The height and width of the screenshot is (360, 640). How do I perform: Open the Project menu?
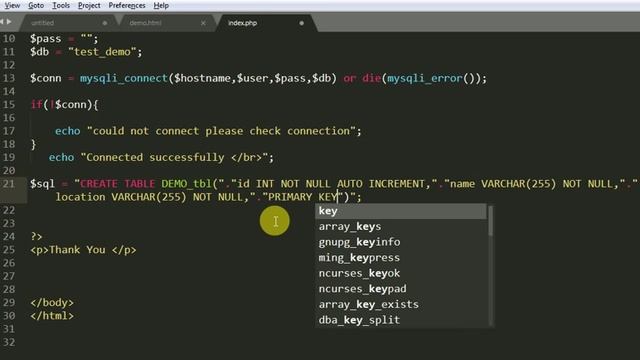[x=89, y=5]
